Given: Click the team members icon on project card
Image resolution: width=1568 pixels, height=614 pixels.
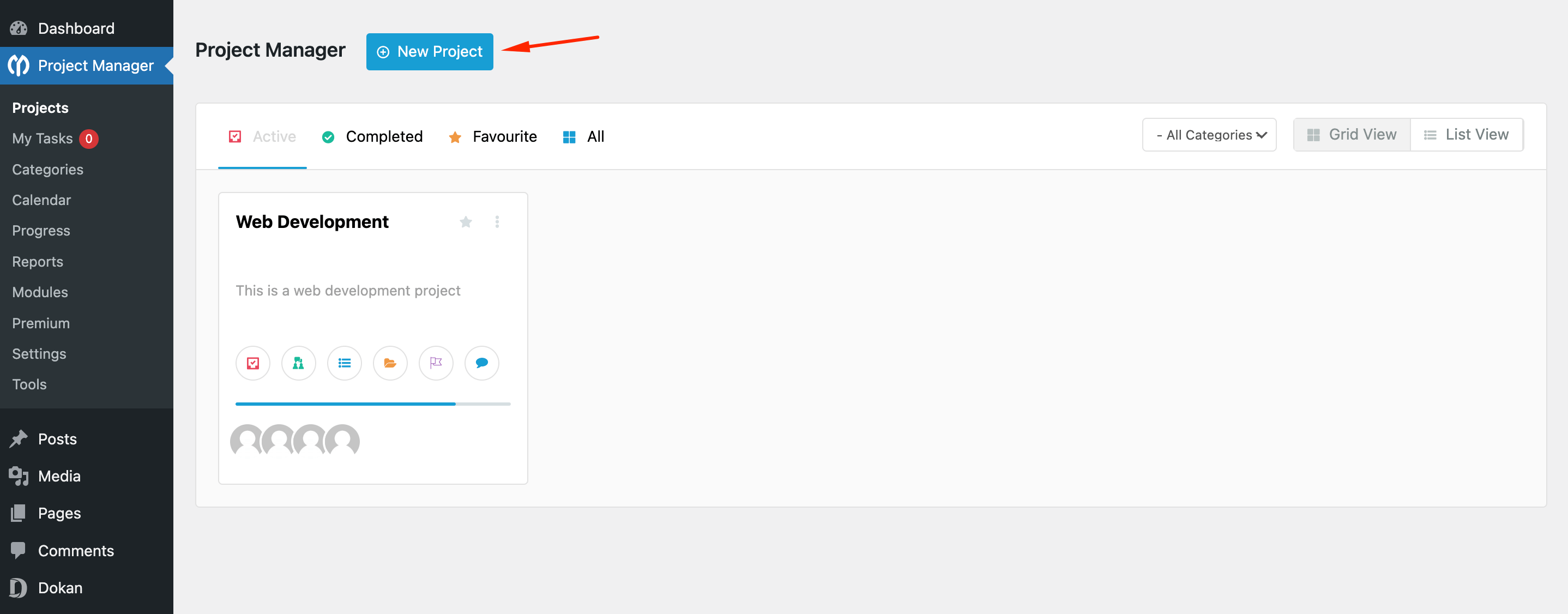Looking at the screenshot, I should [298, 363].
